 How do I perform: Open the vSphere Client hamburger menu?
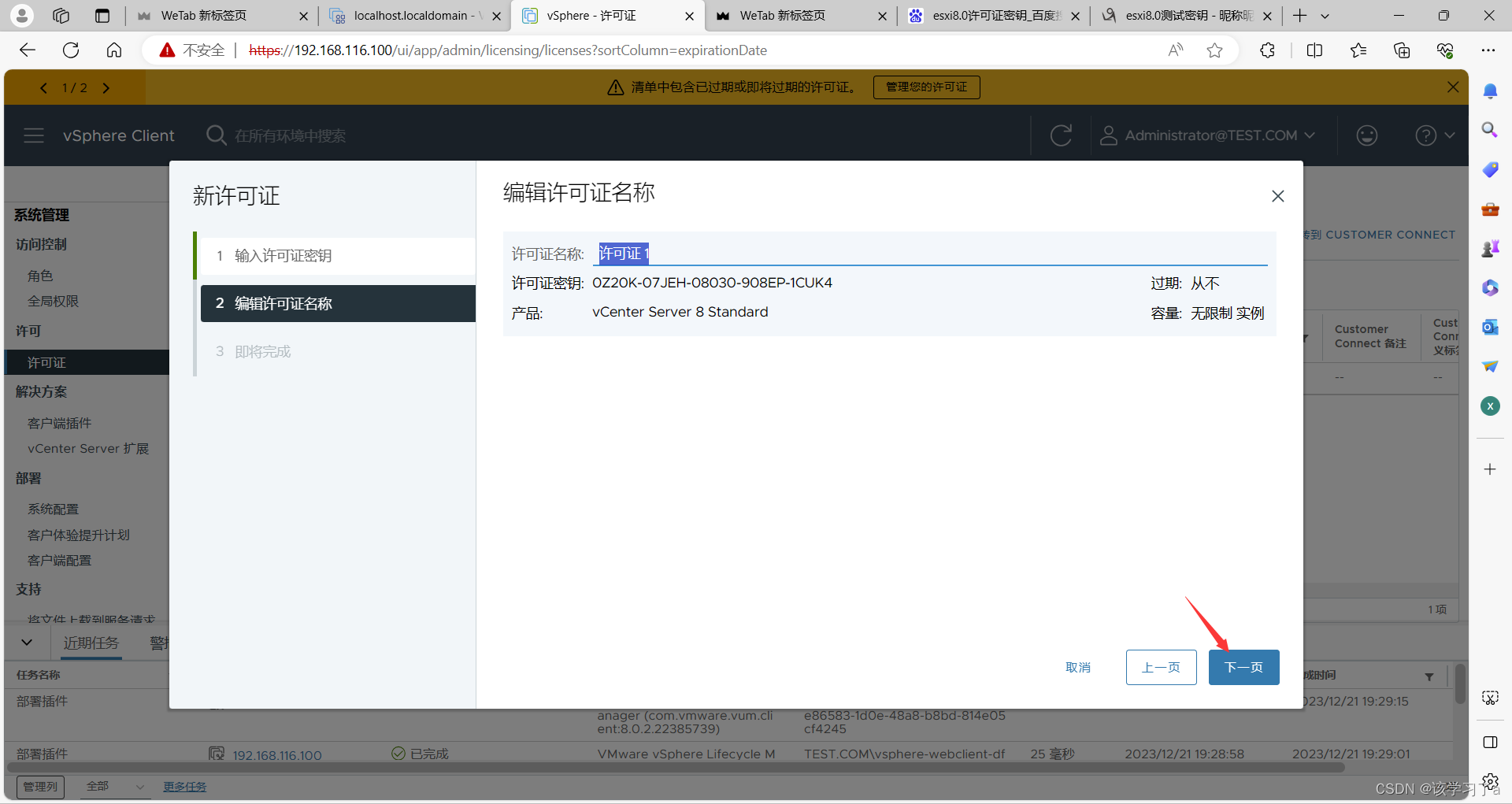[x=34, y=135]
